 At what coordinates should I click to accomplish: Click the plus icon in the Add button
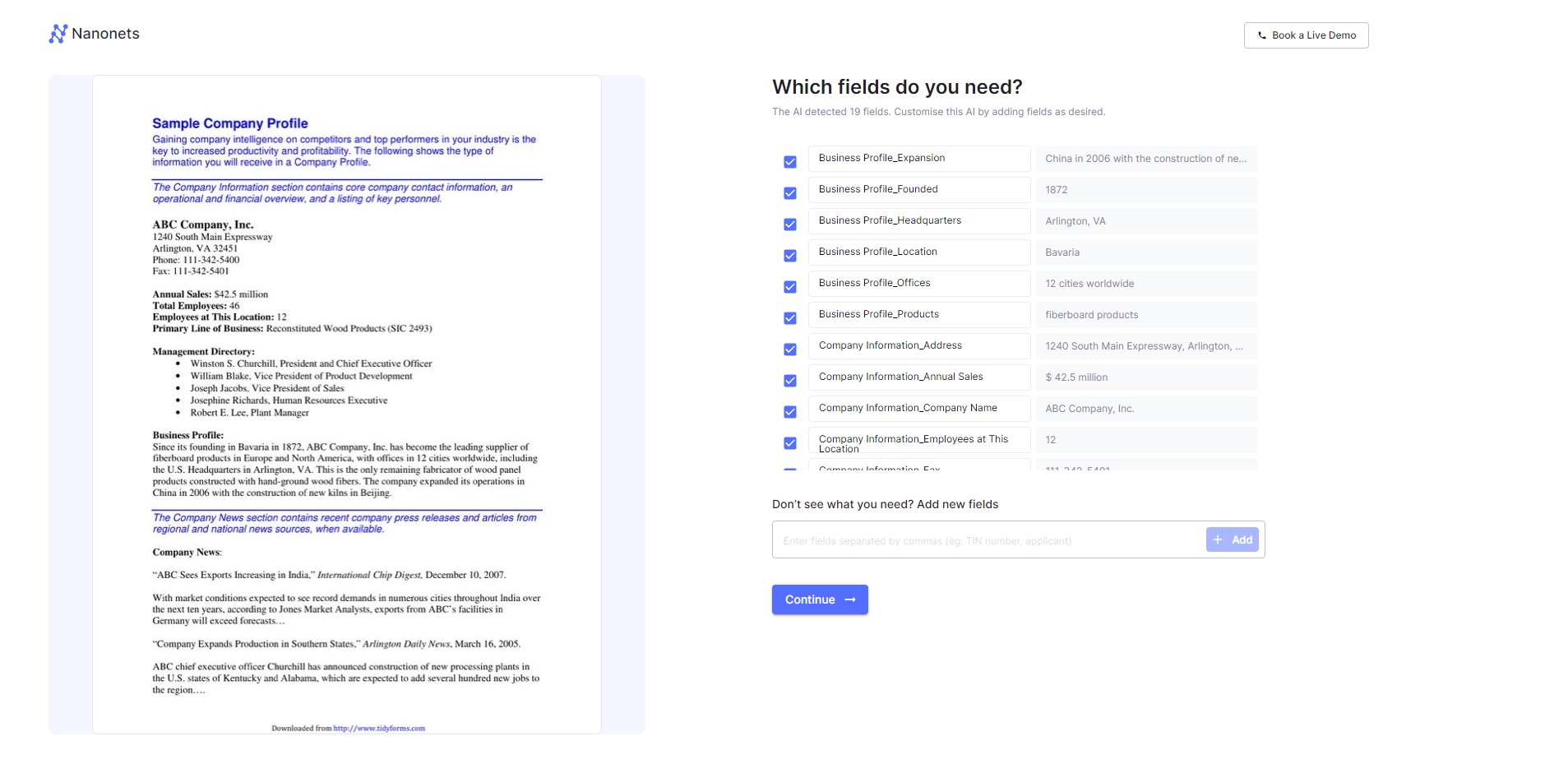[x=1218, y=540]
